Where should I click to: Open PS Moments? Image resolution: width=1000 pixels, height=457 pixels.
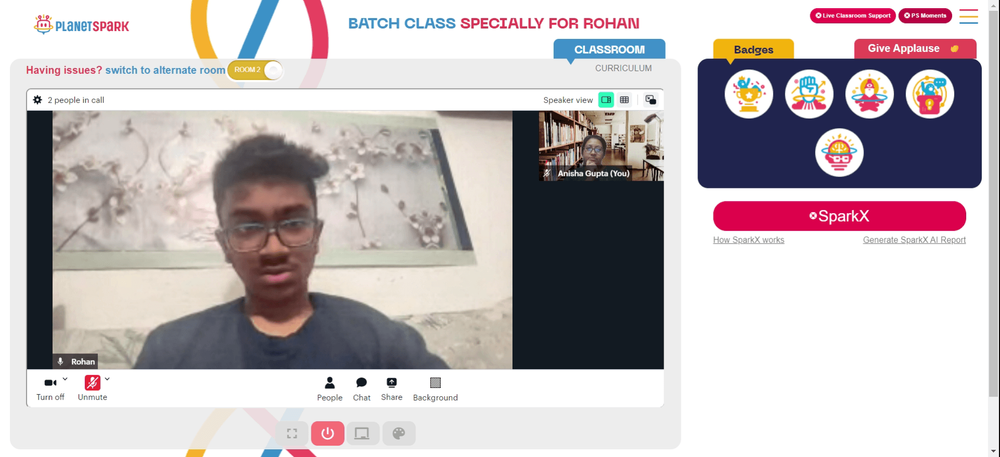925,15
